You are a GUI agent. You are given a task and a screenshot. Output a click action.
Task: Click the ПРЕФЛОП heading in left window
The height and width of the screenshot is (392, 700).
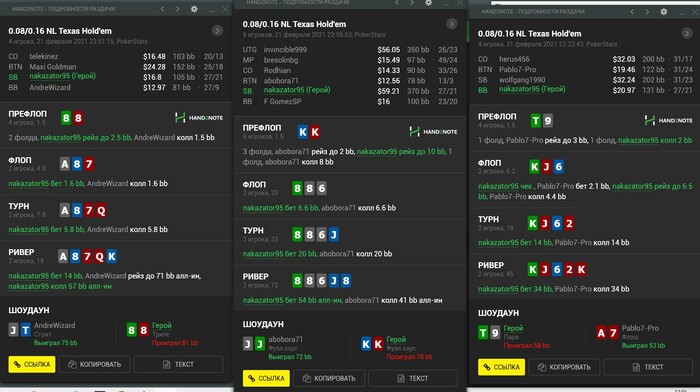coord(27,114)
